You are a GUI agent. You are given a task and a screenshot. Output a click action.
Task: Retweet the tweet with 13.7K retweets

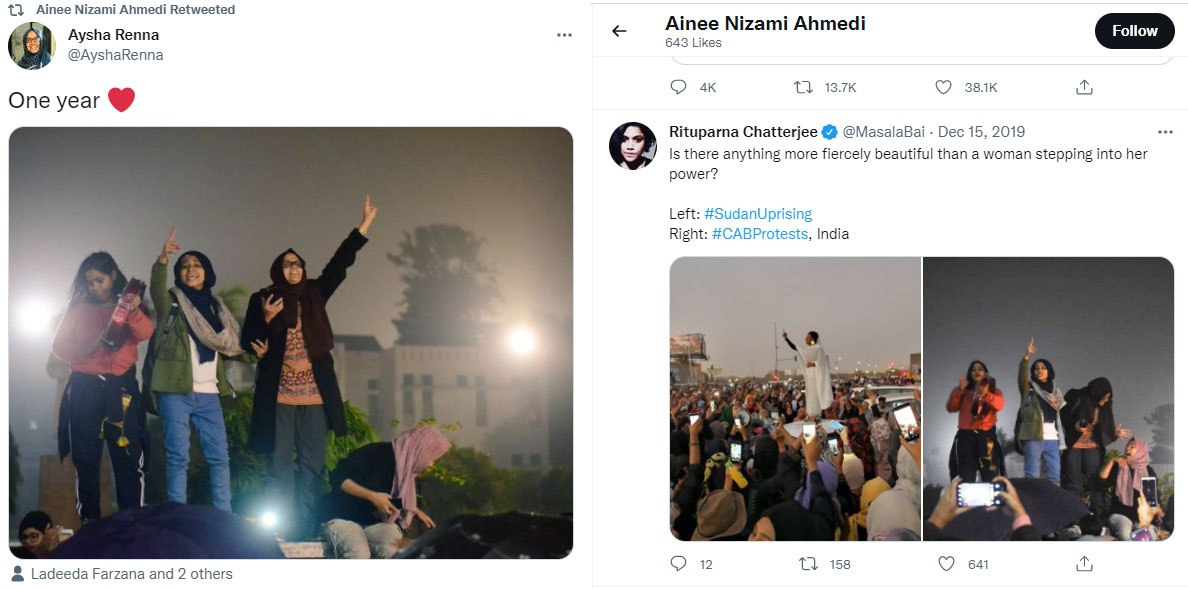[x=803, y=87]
